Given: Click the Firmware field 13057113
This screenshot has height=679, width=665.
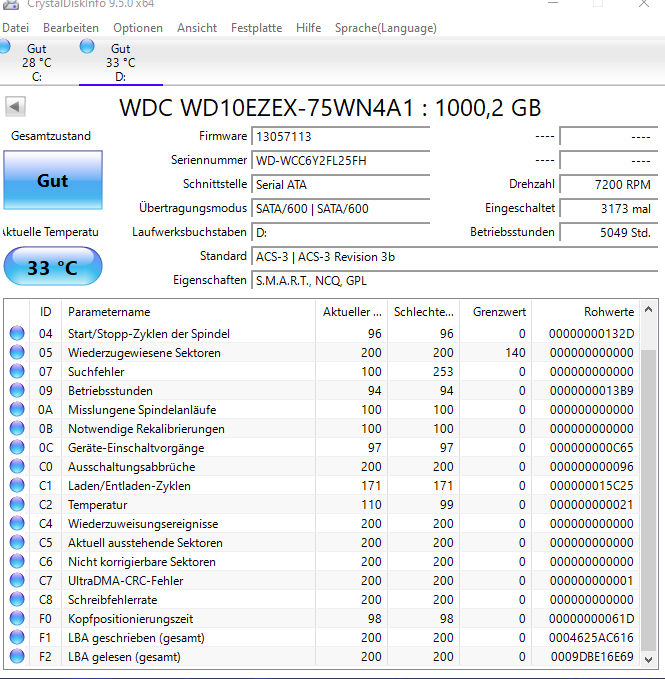Looking at the screenshot, I should (340, 137).
